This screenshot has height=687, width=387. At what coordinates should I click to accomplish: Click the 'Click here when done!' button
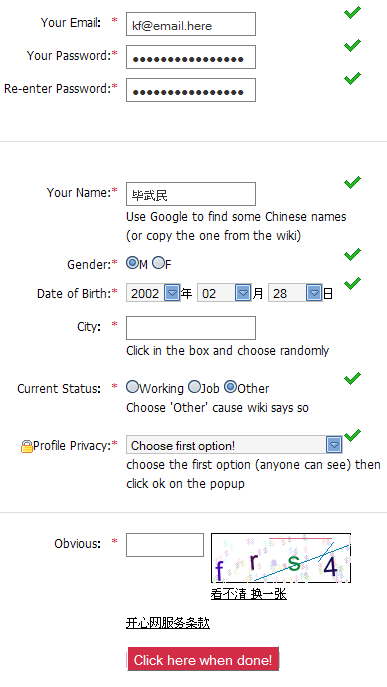tap(203, 659)
